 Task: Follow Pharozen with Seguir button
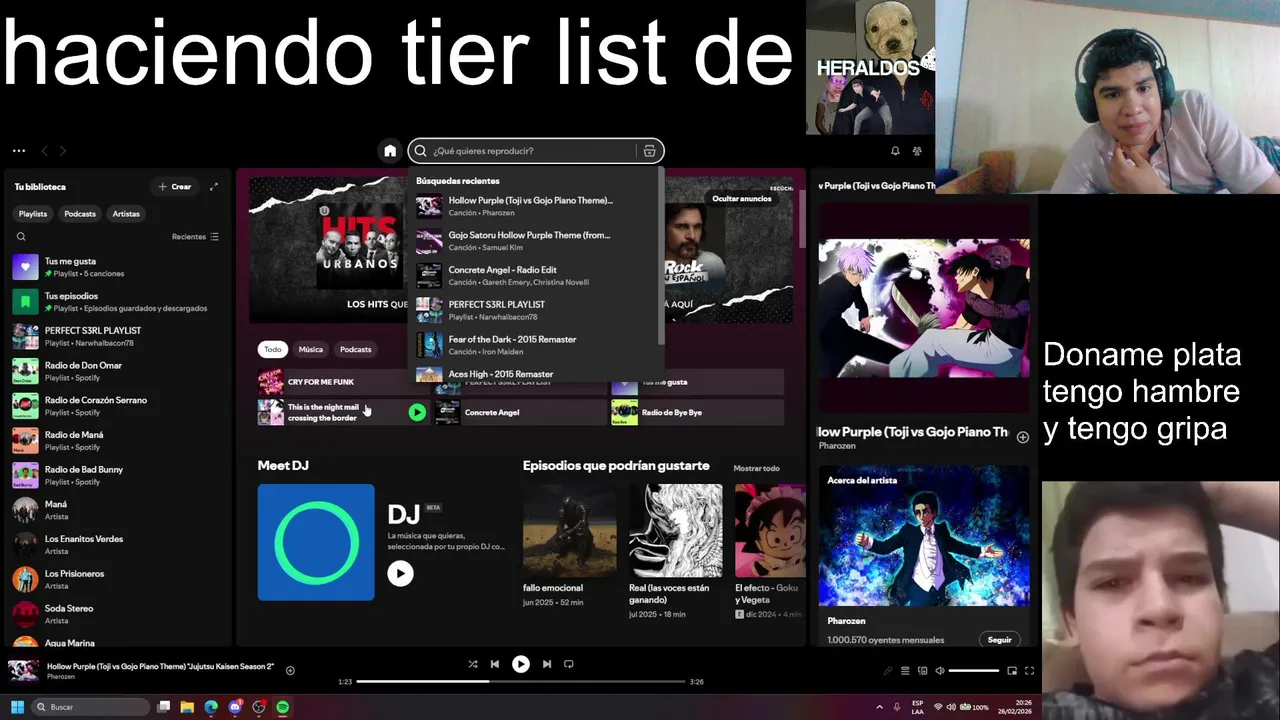tap(999, 640)
